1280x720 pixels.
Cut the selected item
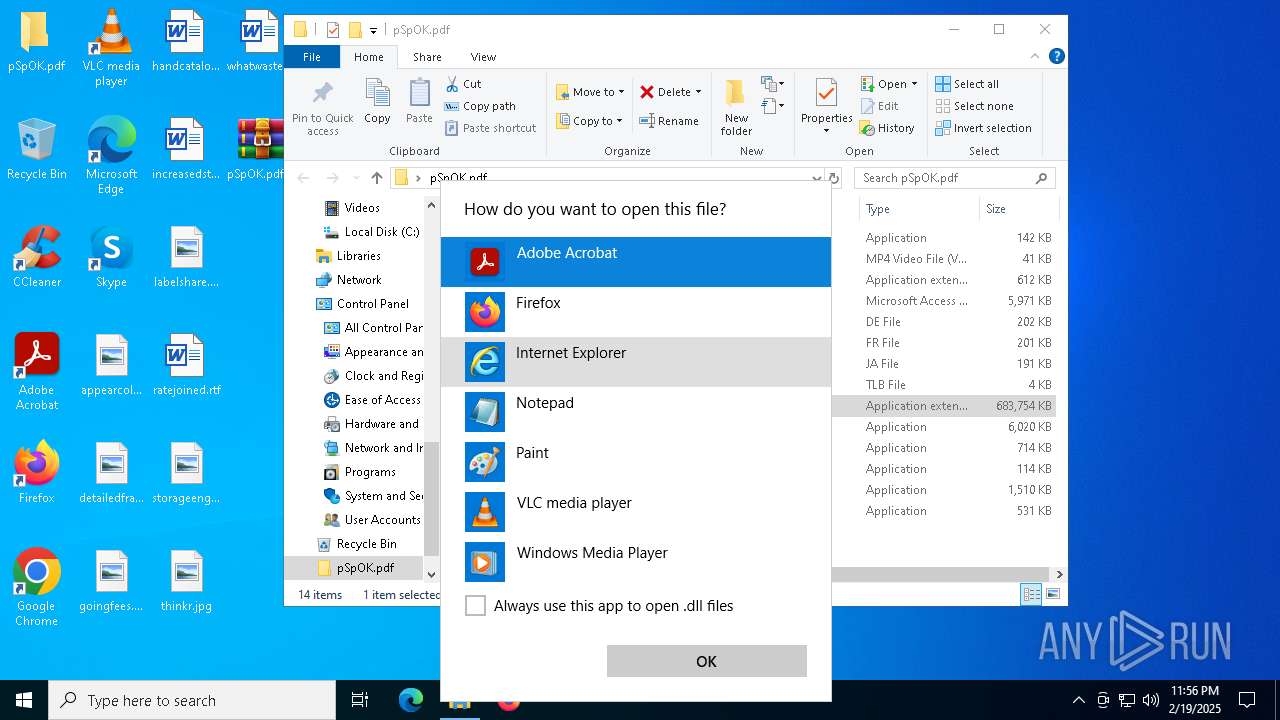point(463,84)
